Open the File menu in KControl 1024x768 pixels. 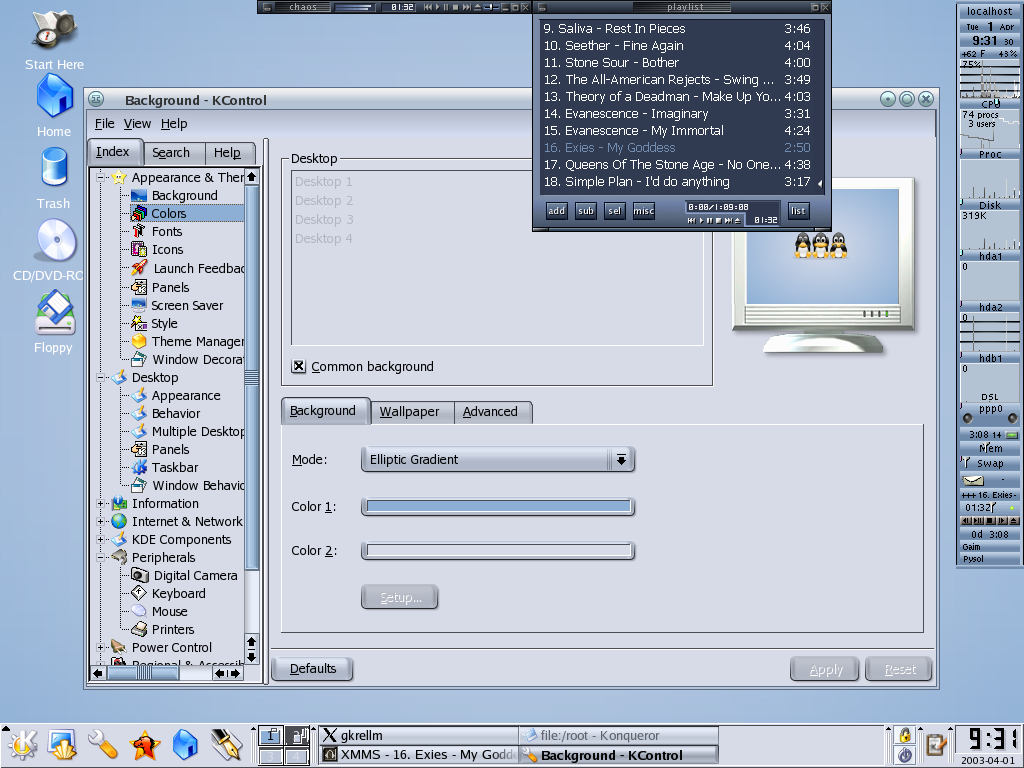(104, 123)
